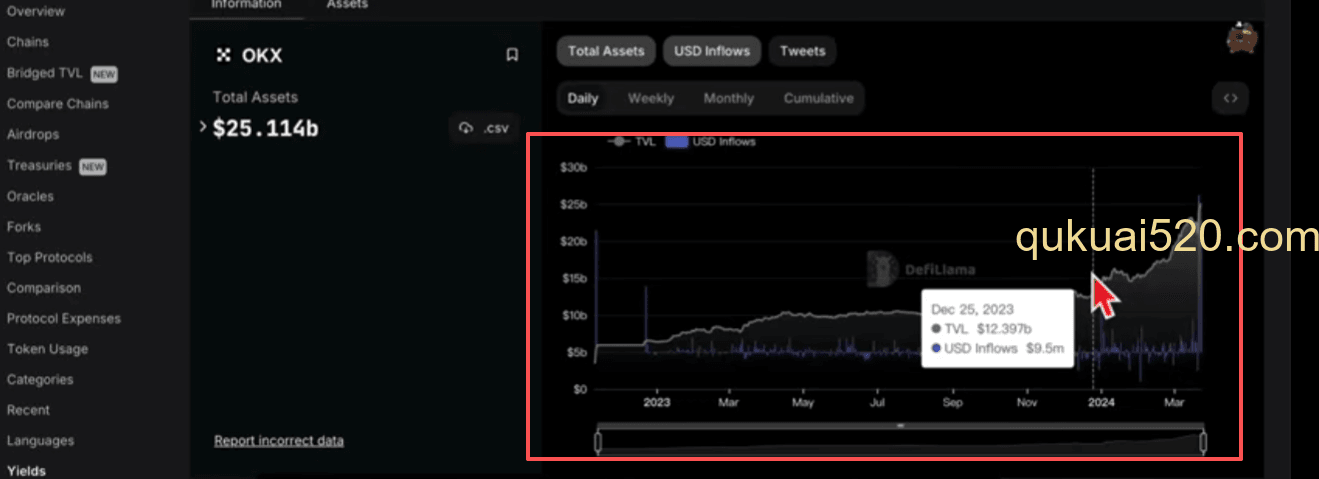
Task: Open the Assets tab
Action: coord(347,4)
